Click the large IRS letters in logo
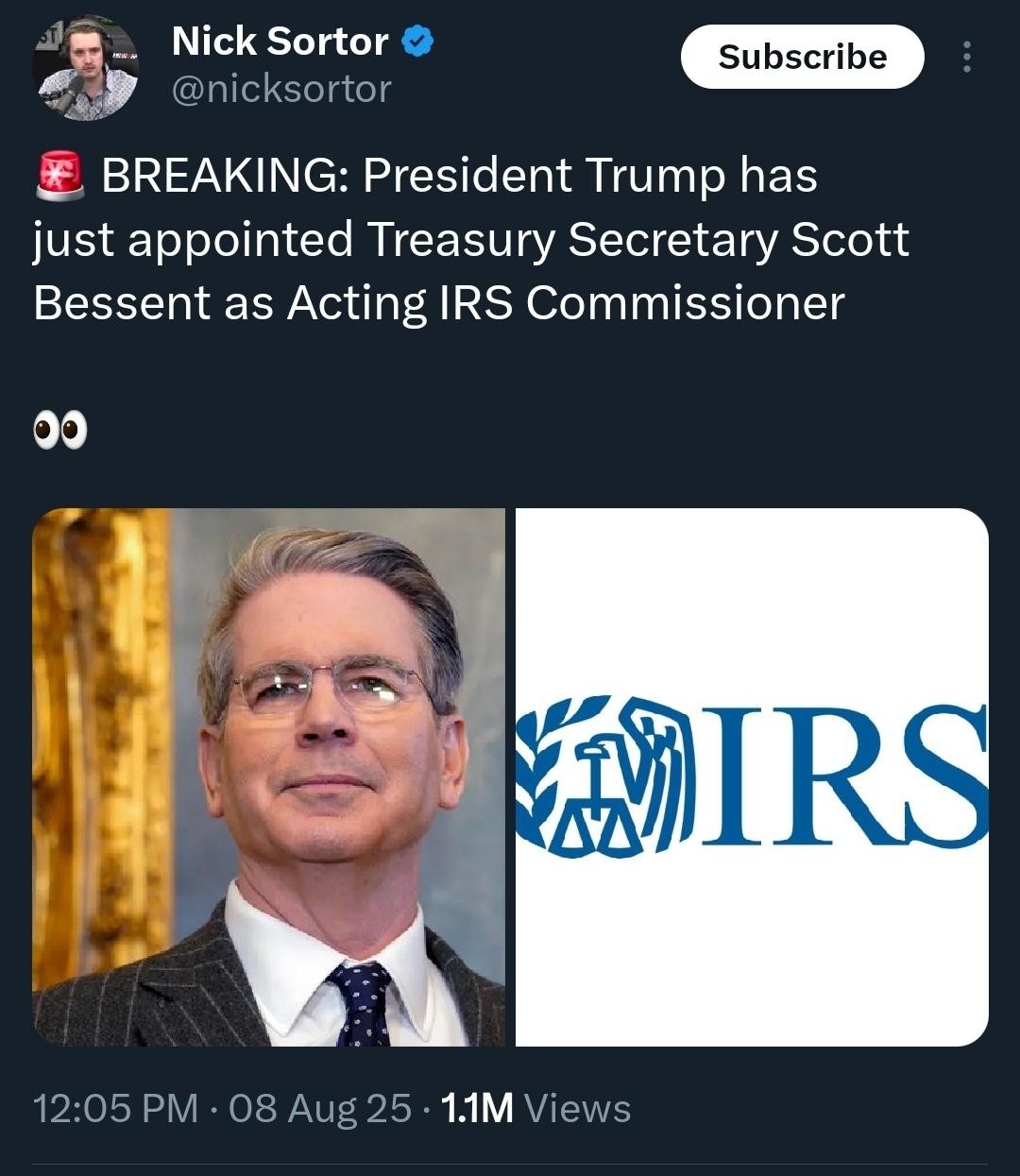Viewport: 1020px width, 1176px height. coord(845,775)
